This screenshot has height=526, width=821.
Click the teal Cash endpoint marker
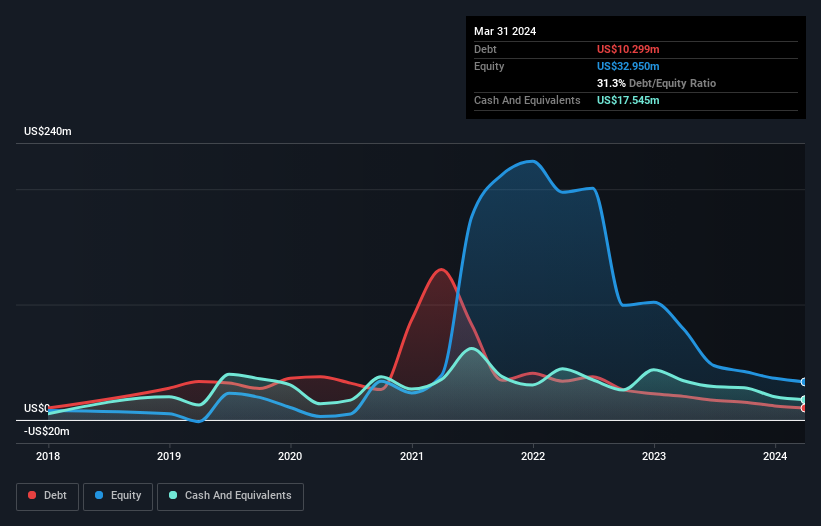pos(804,400)
